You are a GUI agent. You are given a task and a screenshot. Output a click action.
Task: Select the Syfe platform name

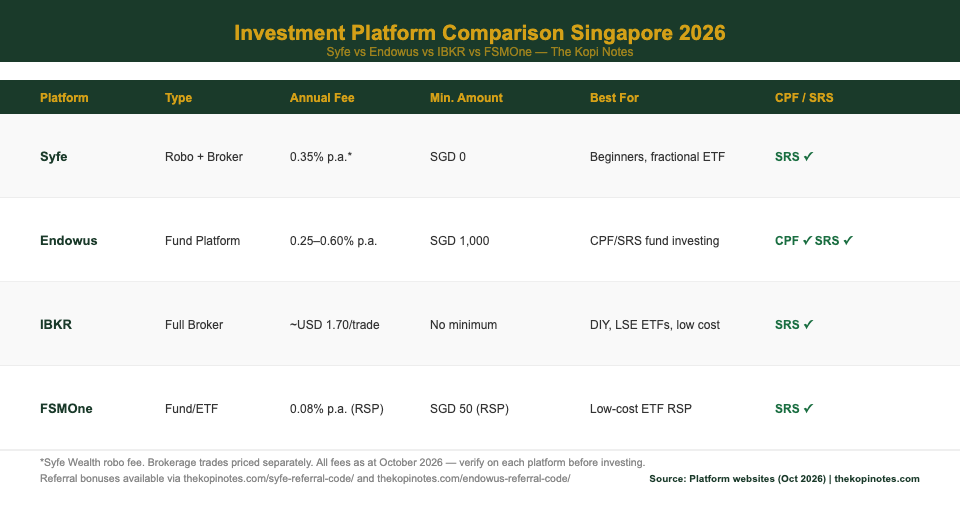54,157
